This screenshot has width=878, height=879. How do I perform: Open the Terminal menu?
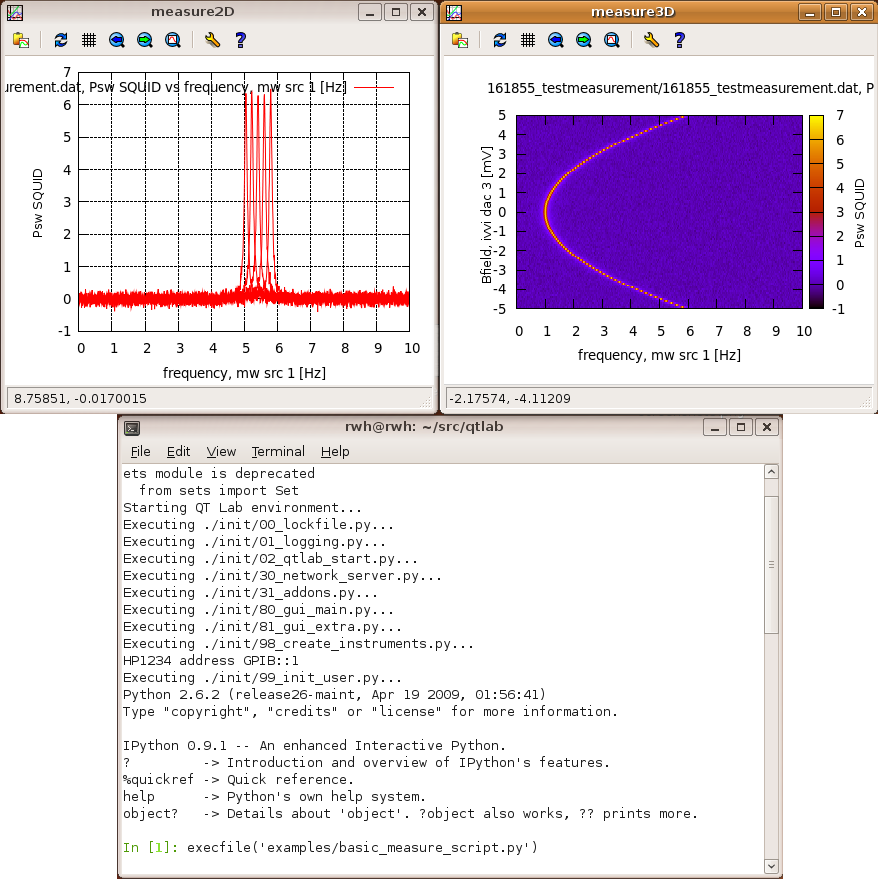(x=278, y=452)
